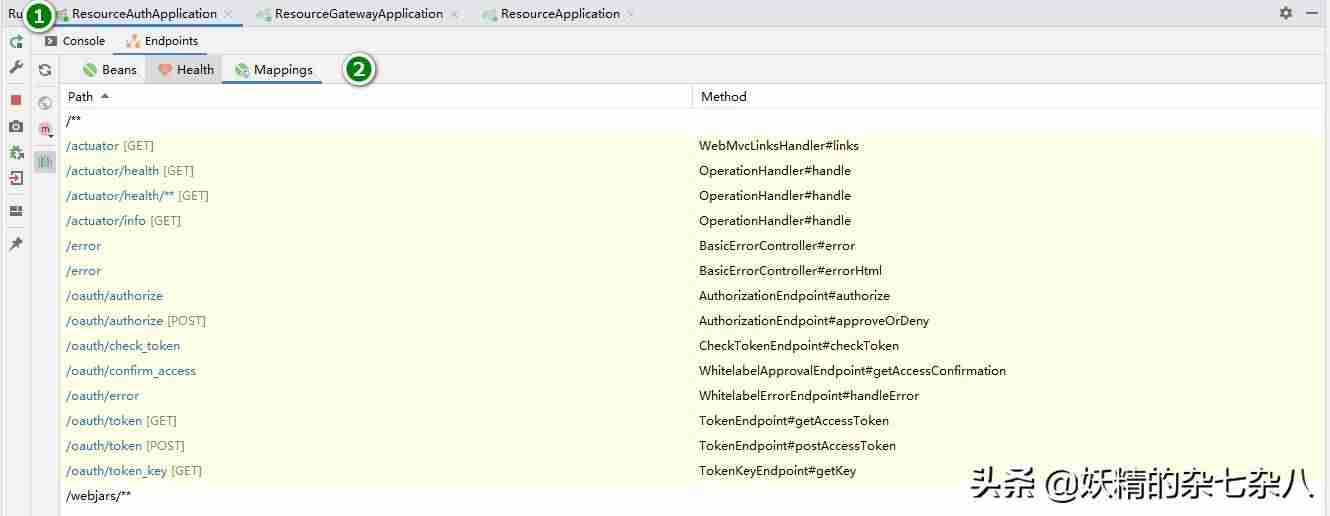1330x516 pixels.
Task: Click the camera thread dump icon
Action: (16, 127)
